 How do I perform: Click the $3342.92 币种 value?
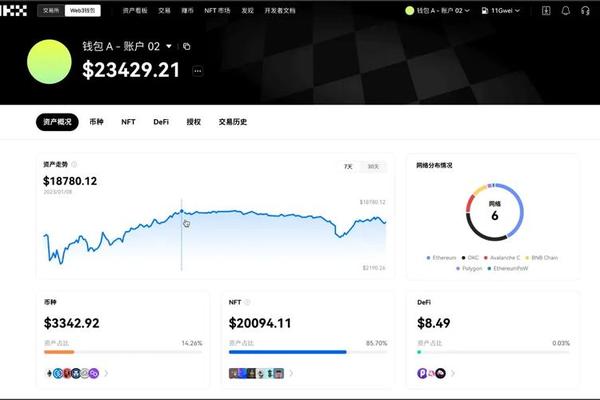pyautogui.click(x=72, y=323)
